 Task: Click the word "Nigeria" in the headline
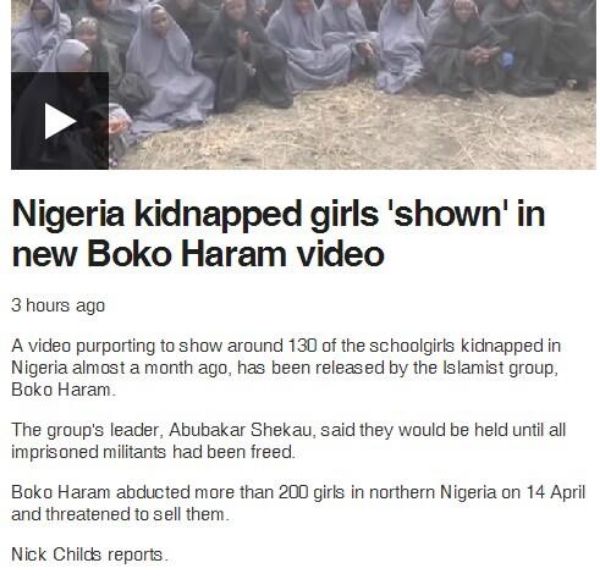(68, 215)
